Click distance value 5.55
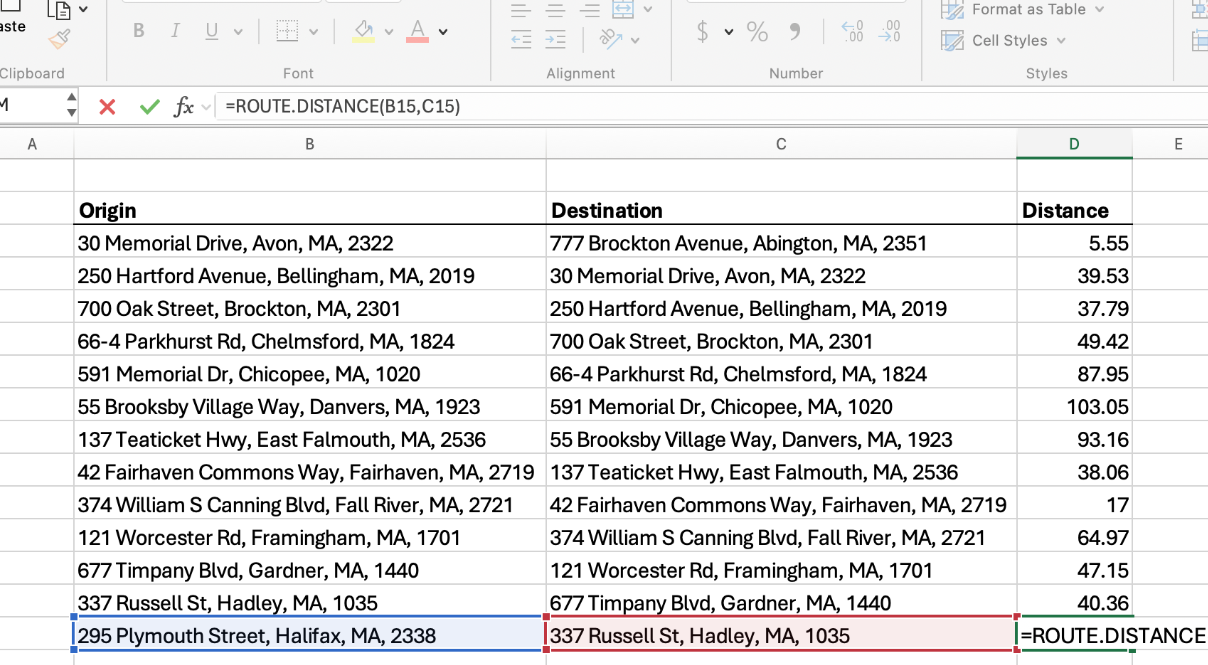Screen dimensions: 1208x665 pos(1074,243)
